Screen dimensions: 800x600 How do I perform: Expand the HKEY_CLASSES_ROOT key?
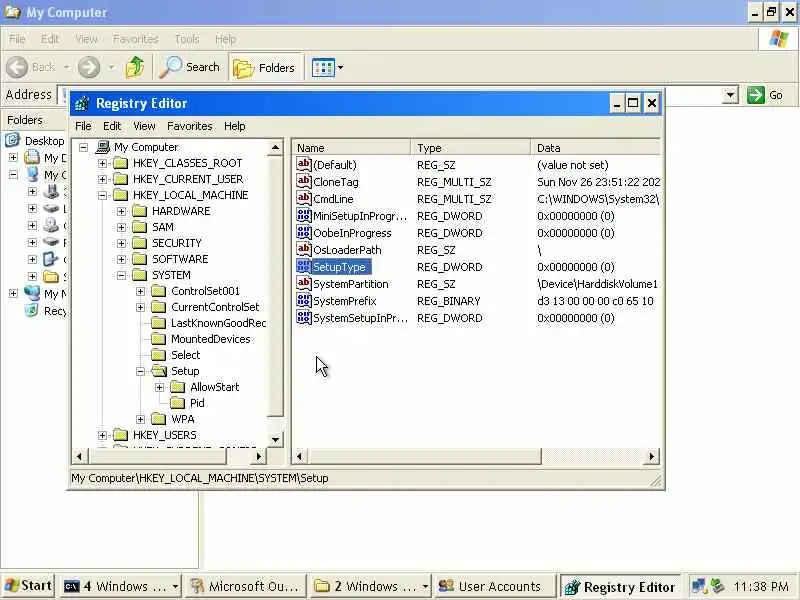[103, 163]
